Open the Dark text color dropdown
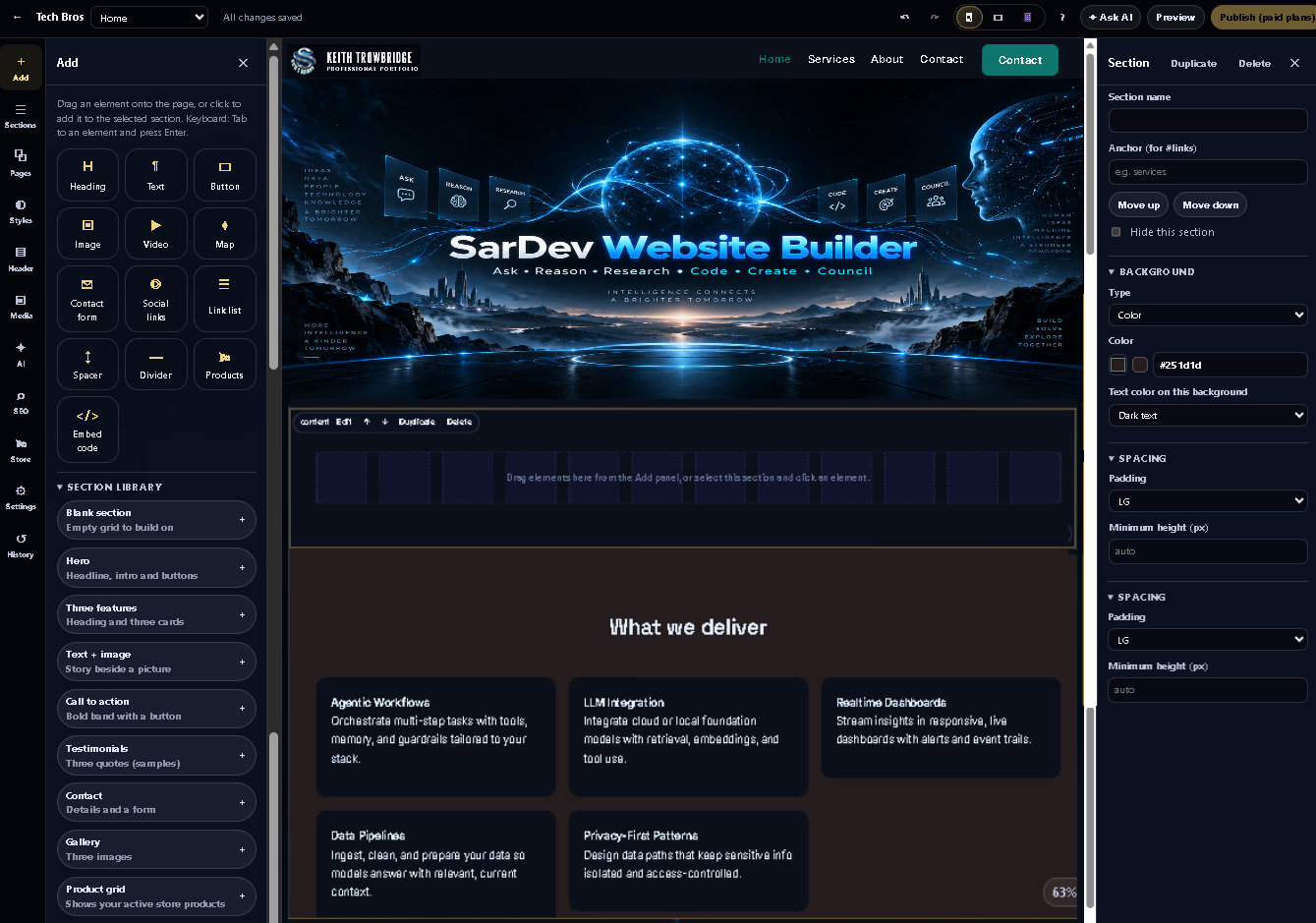 pyautogui.click(x=1208, y=415)
